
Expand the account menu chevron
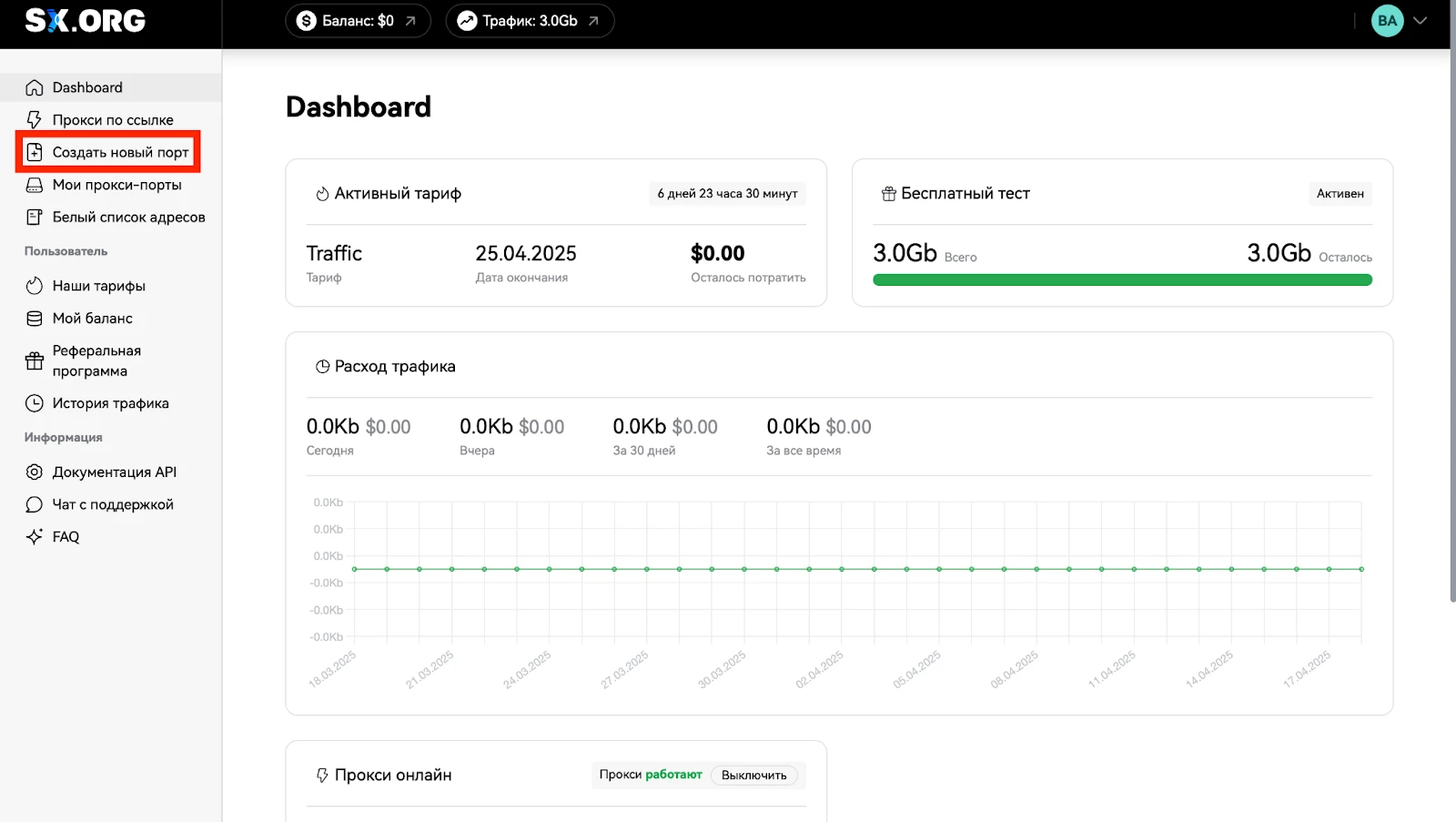click(1420, 21)
